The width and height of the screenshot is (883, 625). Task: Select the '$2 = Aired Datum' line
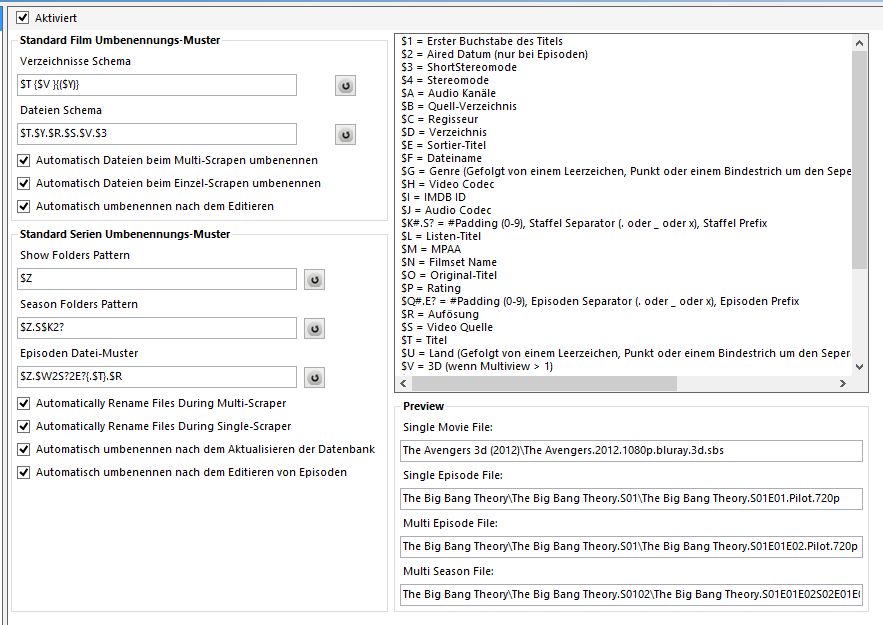(494, 54)
